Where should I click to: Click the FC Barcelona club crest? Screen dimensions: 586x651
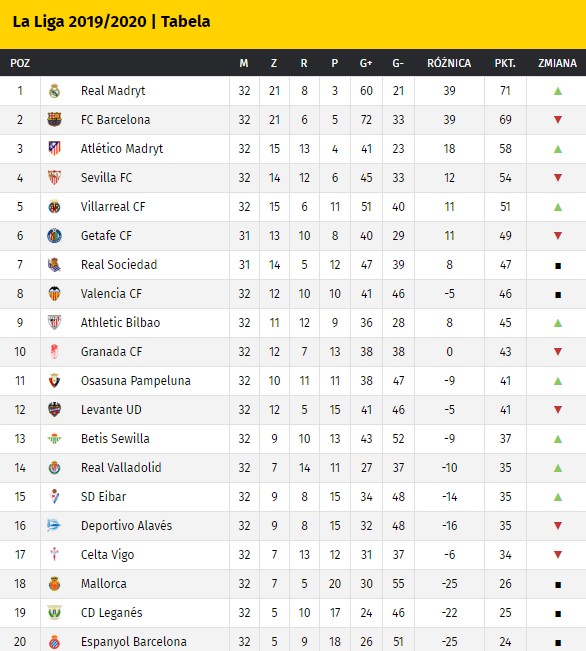[x=54, y=120]
